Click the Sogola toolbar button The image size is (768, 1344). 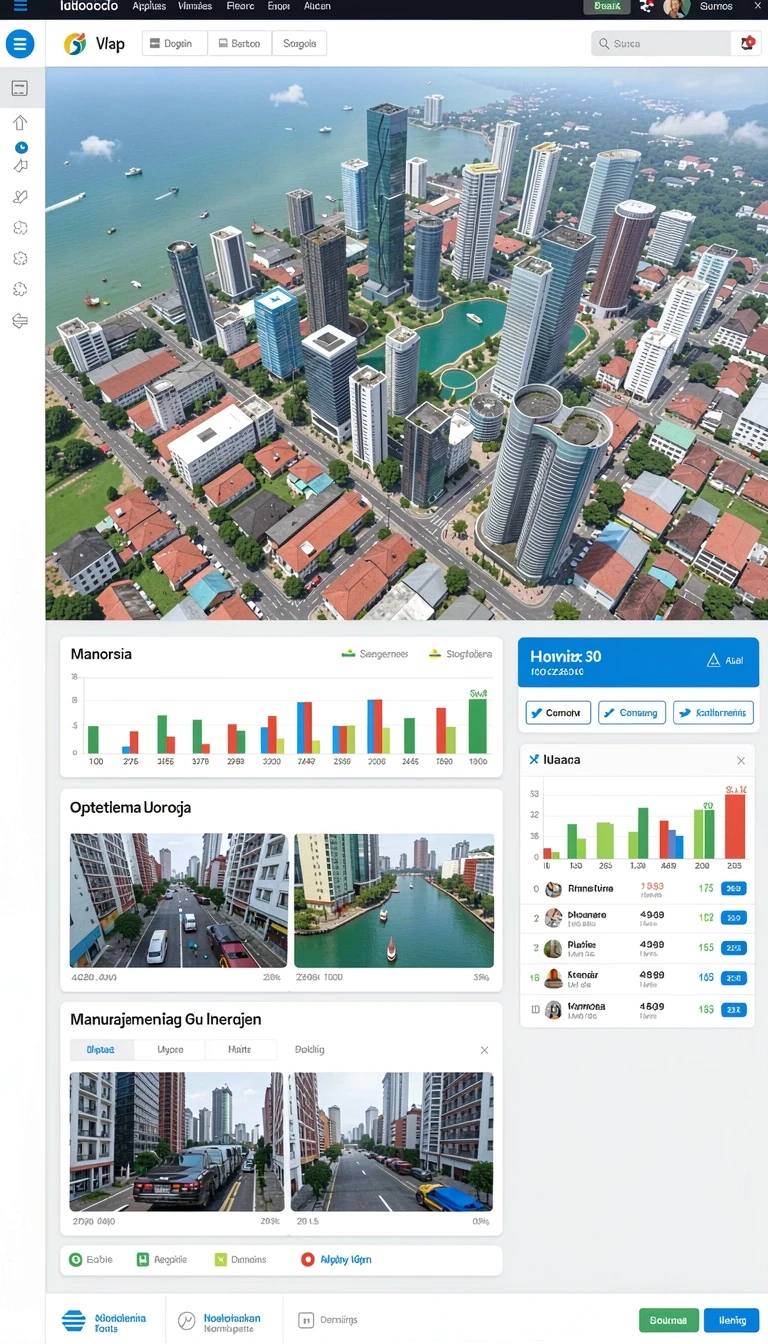(299, 44)
